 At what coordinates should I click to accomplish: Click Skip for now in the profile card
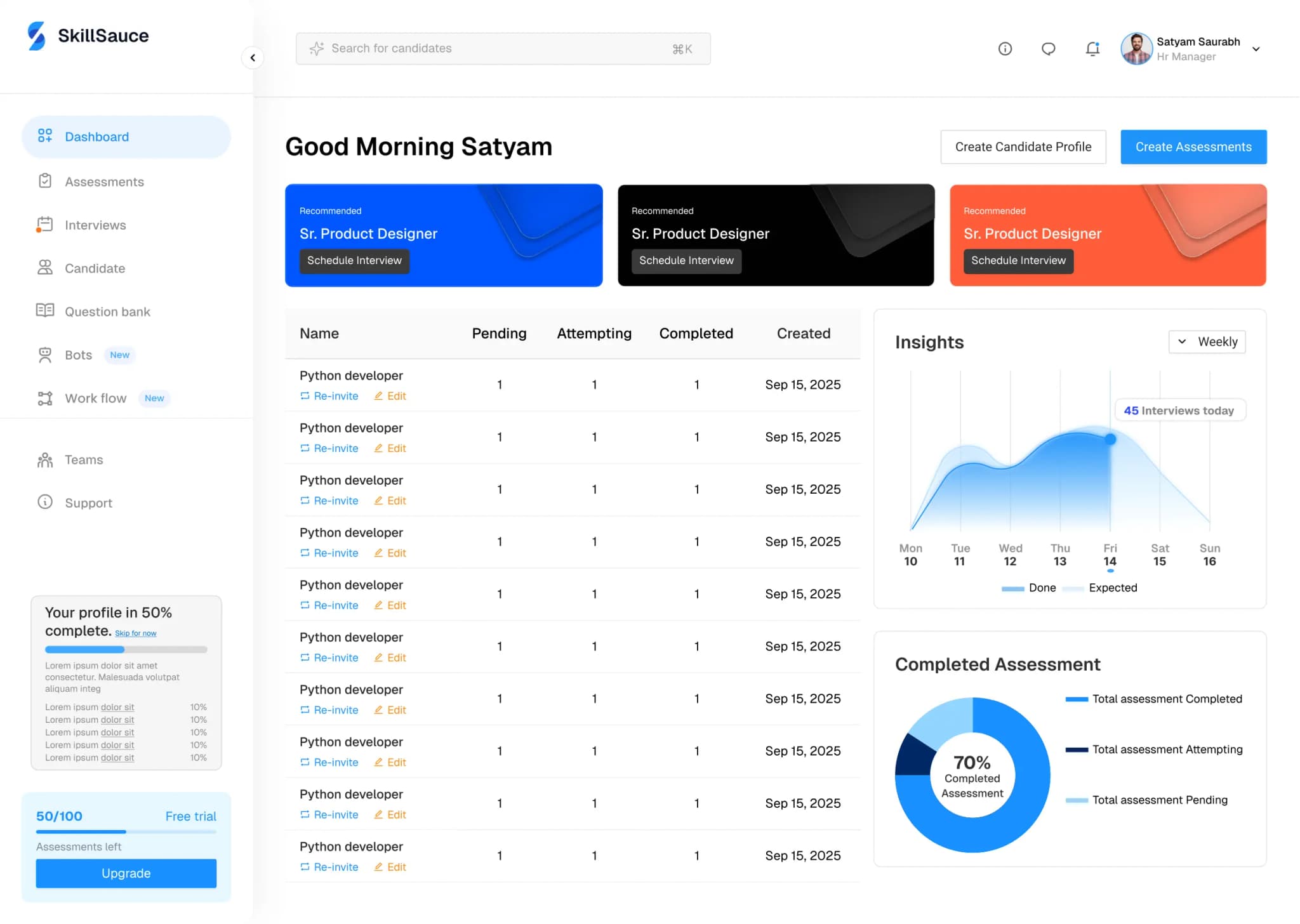tap(136, 633)
